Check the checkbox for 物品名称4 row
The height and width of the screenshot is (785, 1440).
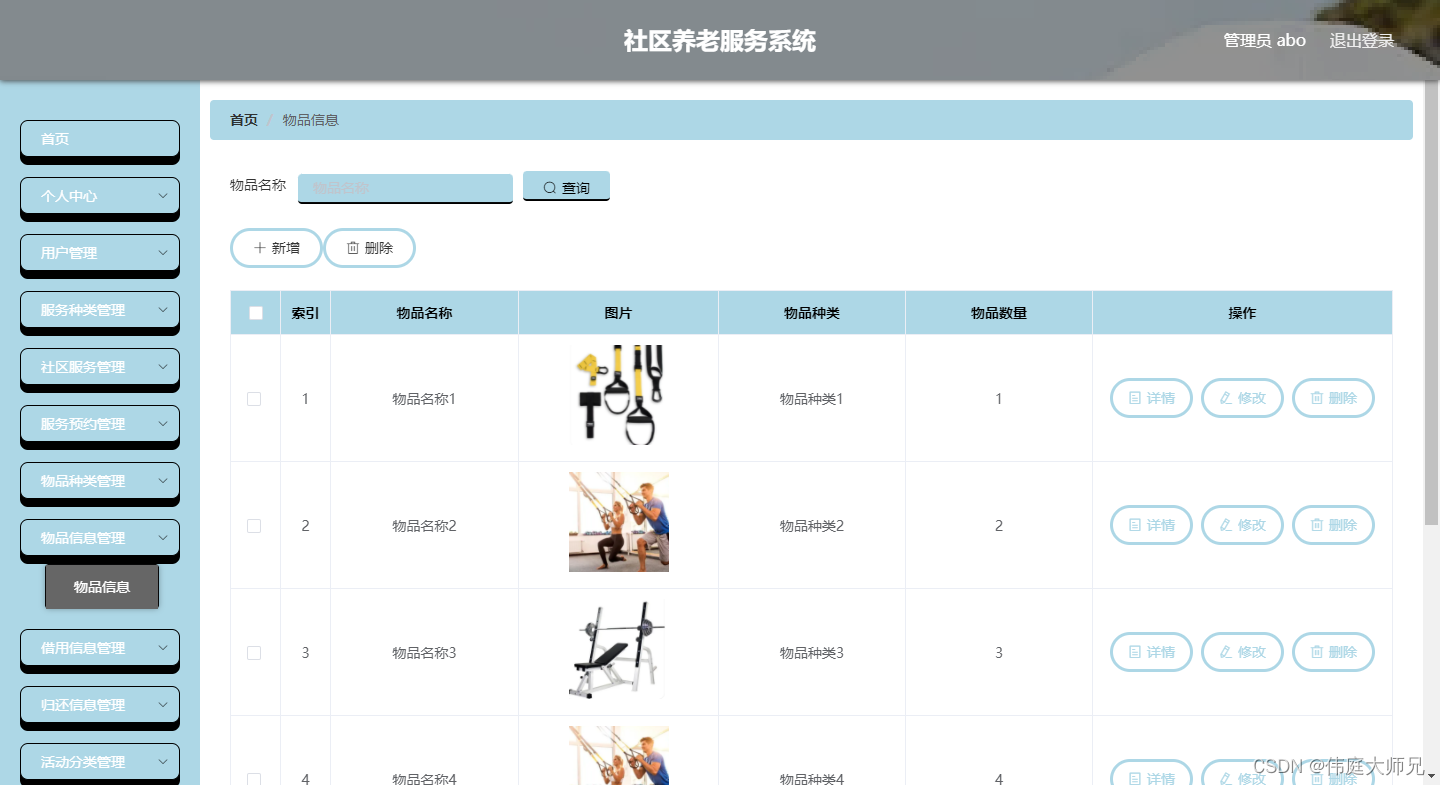(254, 779)
